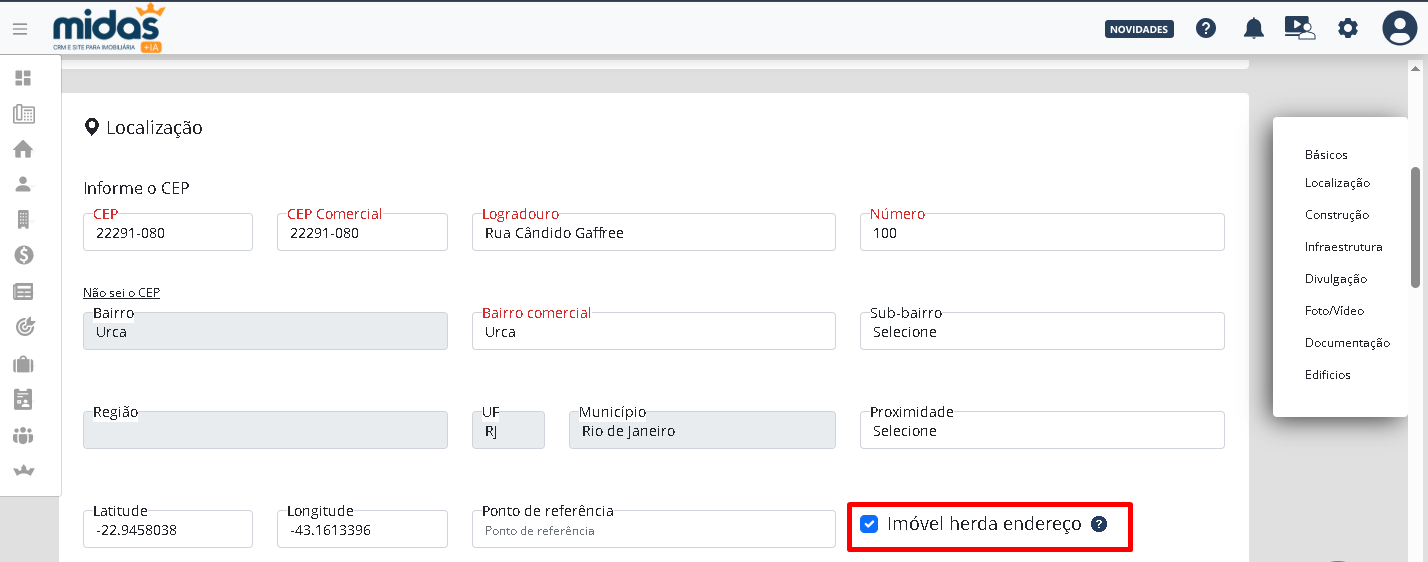Expand the Sub-bairro dropdown

tap(1041, 332)
